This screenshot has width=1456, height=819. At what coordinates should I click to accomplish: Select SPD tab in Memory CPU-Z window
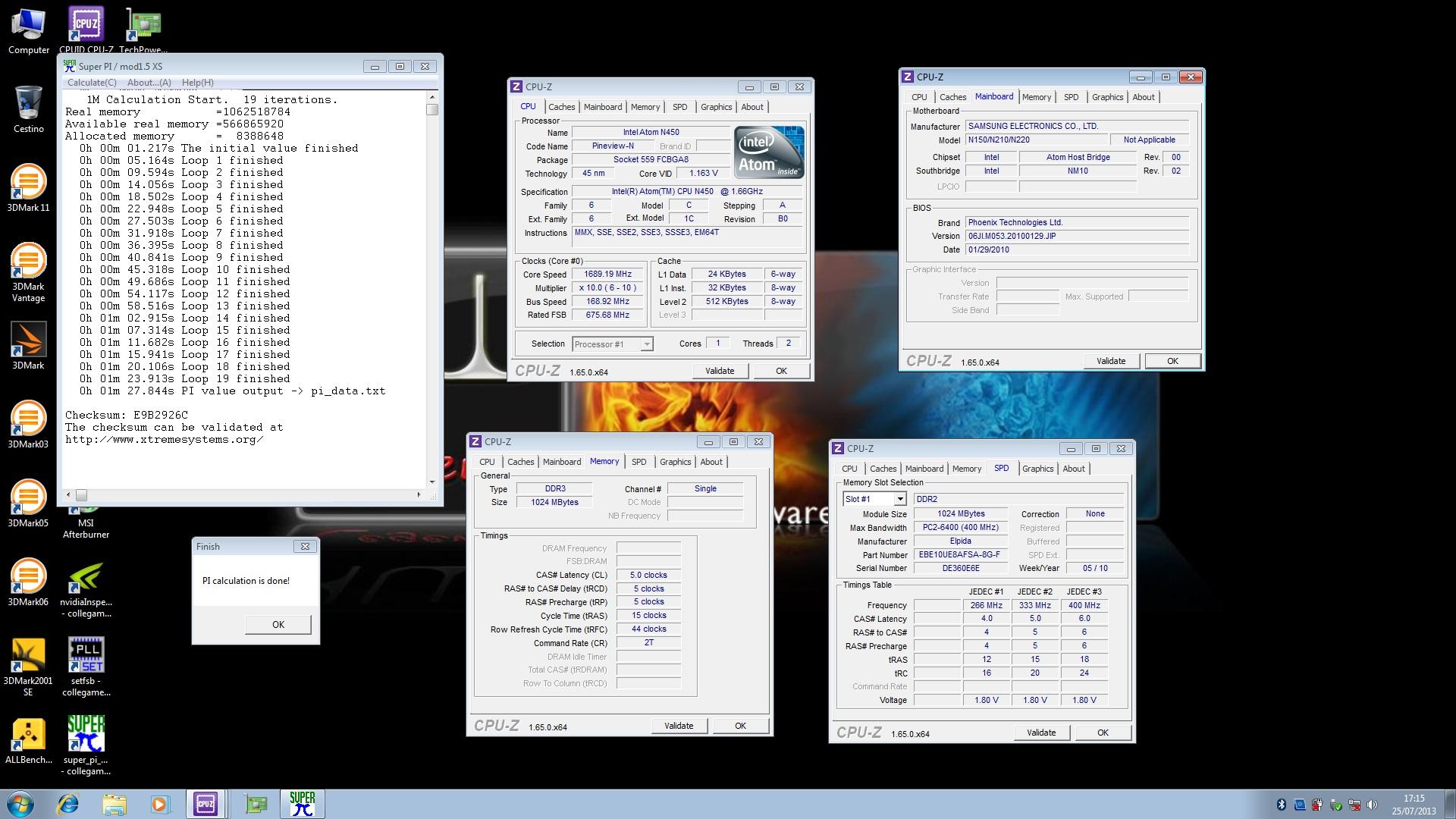[639, 462]
